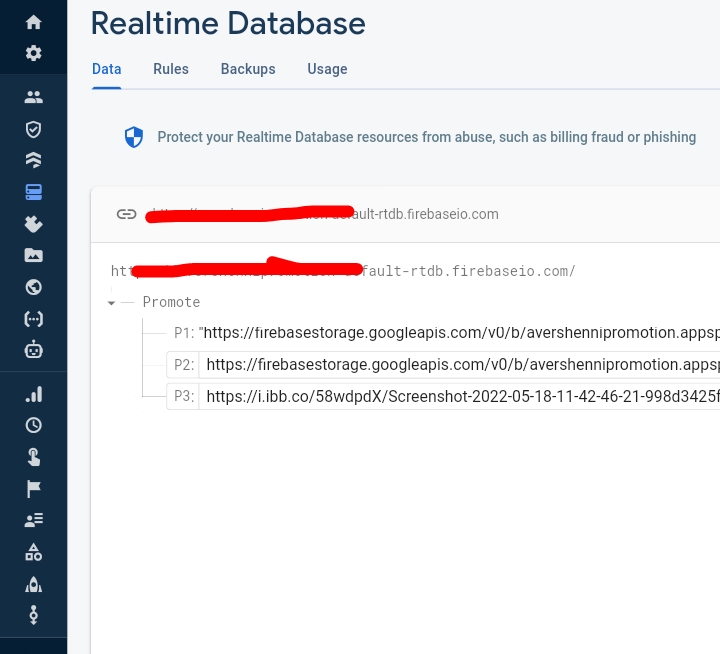Open Machine Learning robot icon in sidebar
The height and width of the screenshot is (654, 720).
(x=34, y=350)
